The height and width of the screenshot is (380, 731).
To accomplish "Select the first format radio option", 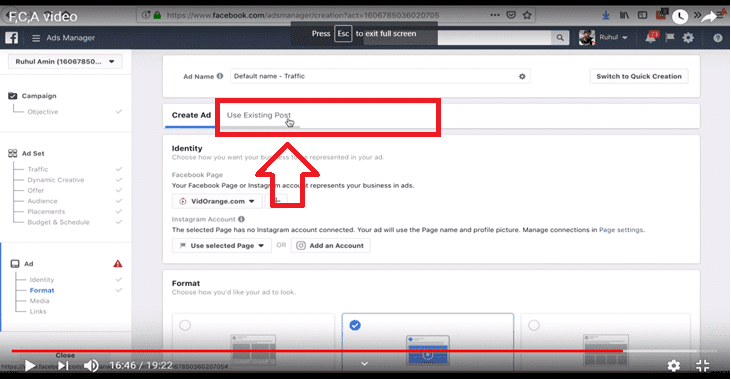I will [x=185, y=325].
